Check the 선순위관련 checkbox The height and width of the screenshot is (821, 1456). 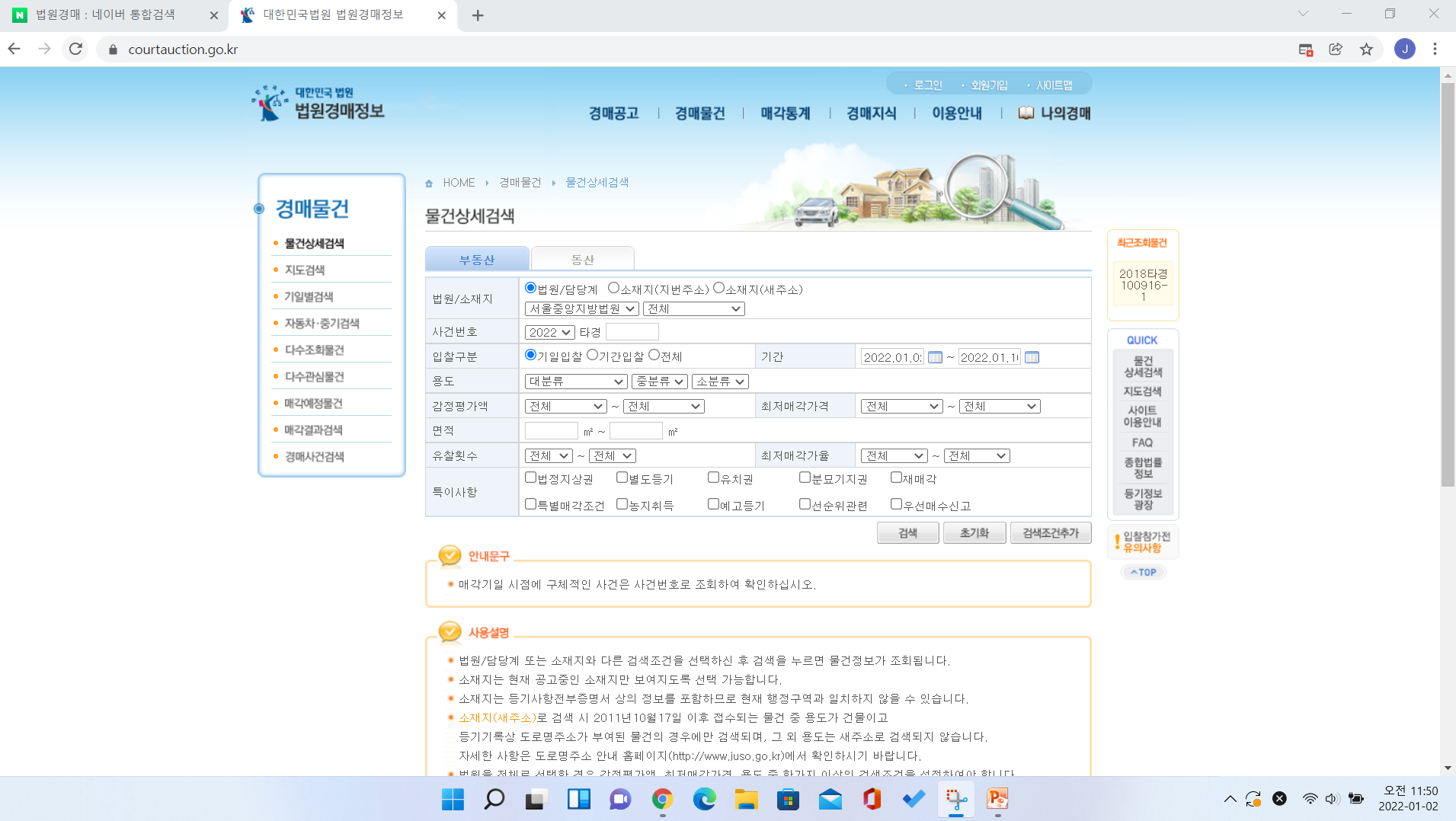(805, 504)
